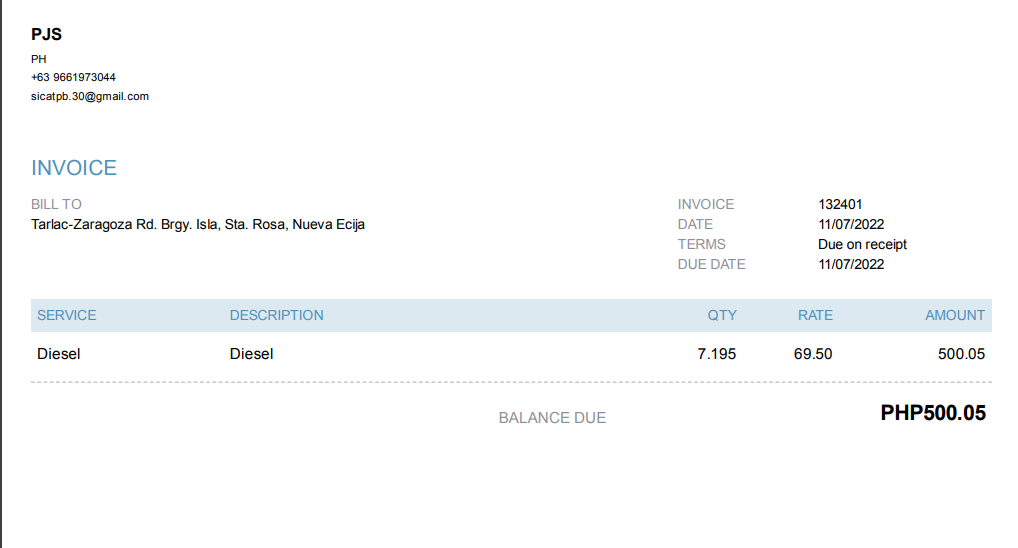Click the line amount 500.05
Image resolution: width=1018 pixels, height=548 pixels.
tap(961, 354)
